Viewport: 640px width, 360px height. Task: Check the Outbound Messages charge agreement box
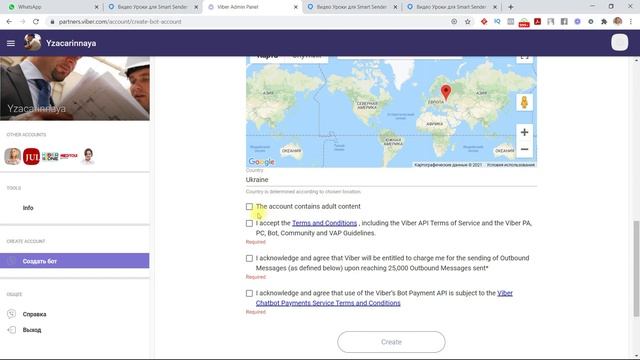(249, 258)
